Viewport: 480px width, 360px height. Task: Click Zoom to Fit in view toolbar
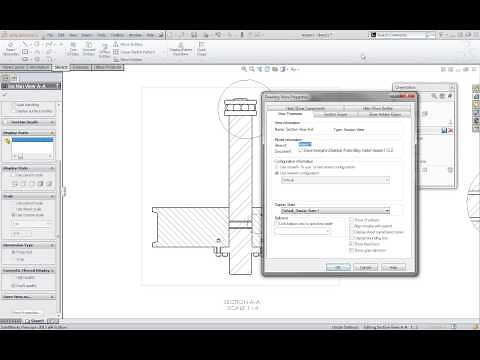coord(244,69)
